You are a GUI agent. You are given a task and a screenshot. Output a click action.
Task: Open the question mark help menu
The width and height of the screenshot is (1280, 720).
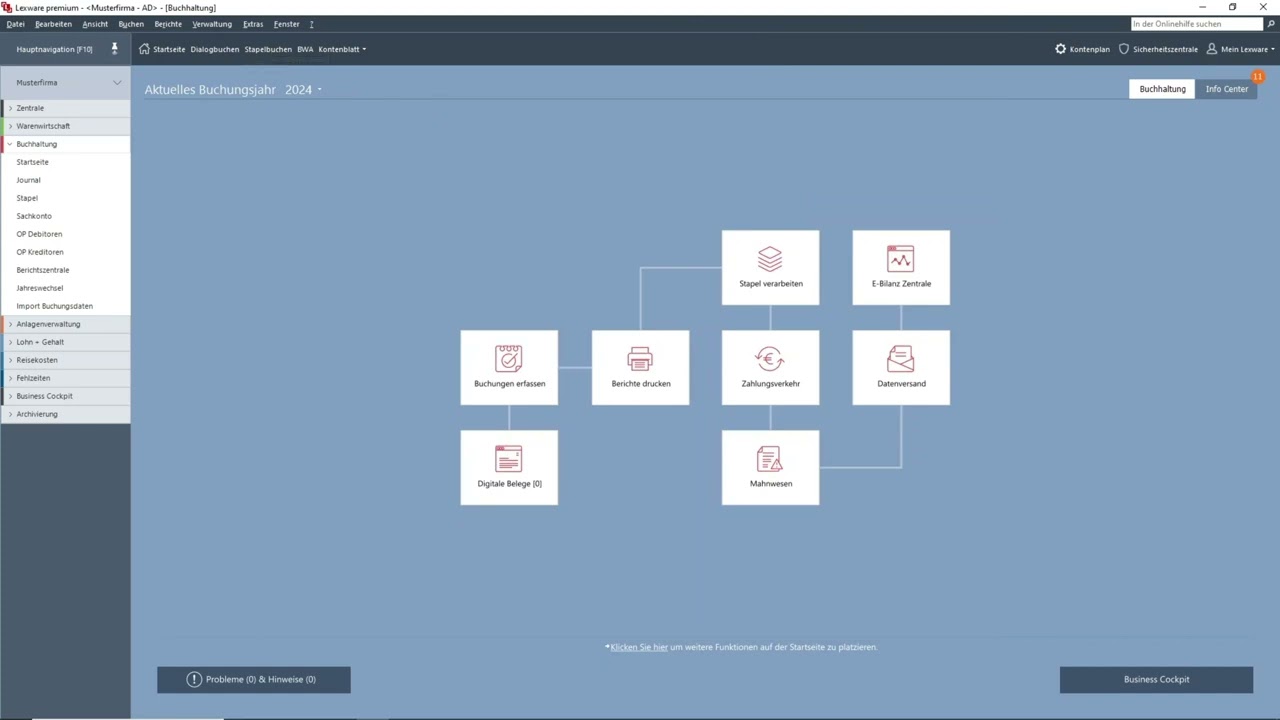(311, 24)
